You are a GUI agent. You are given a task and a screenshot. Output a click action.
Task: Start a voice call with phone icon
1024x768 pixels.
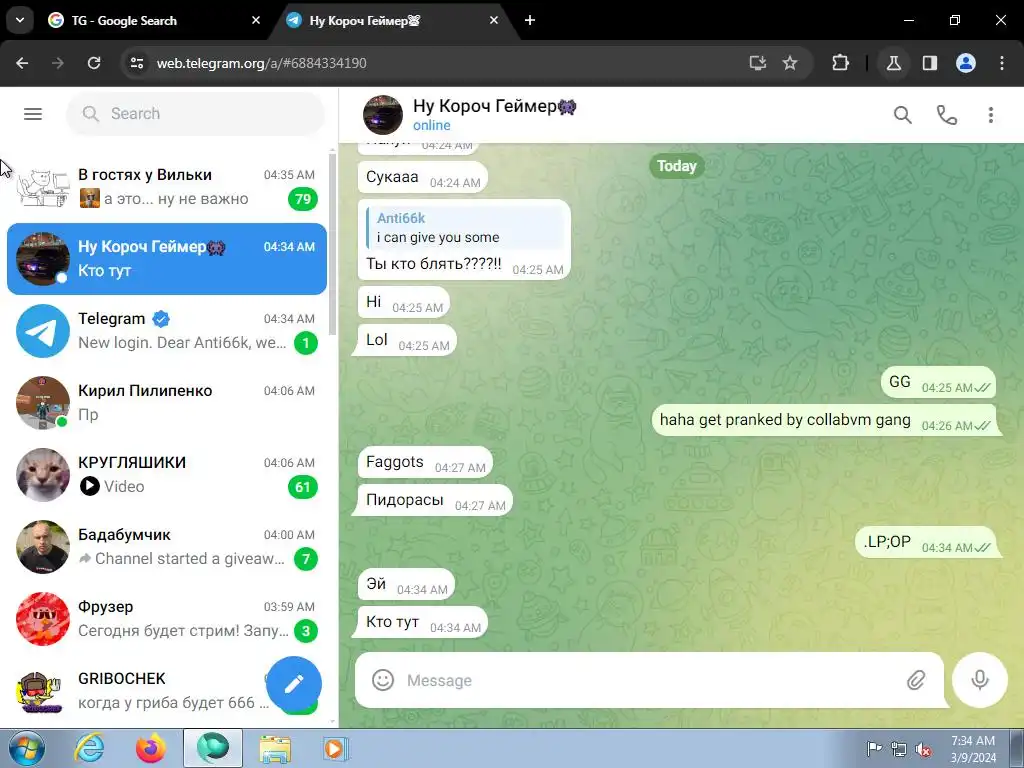pyautogui.click(x=946, y=115)
